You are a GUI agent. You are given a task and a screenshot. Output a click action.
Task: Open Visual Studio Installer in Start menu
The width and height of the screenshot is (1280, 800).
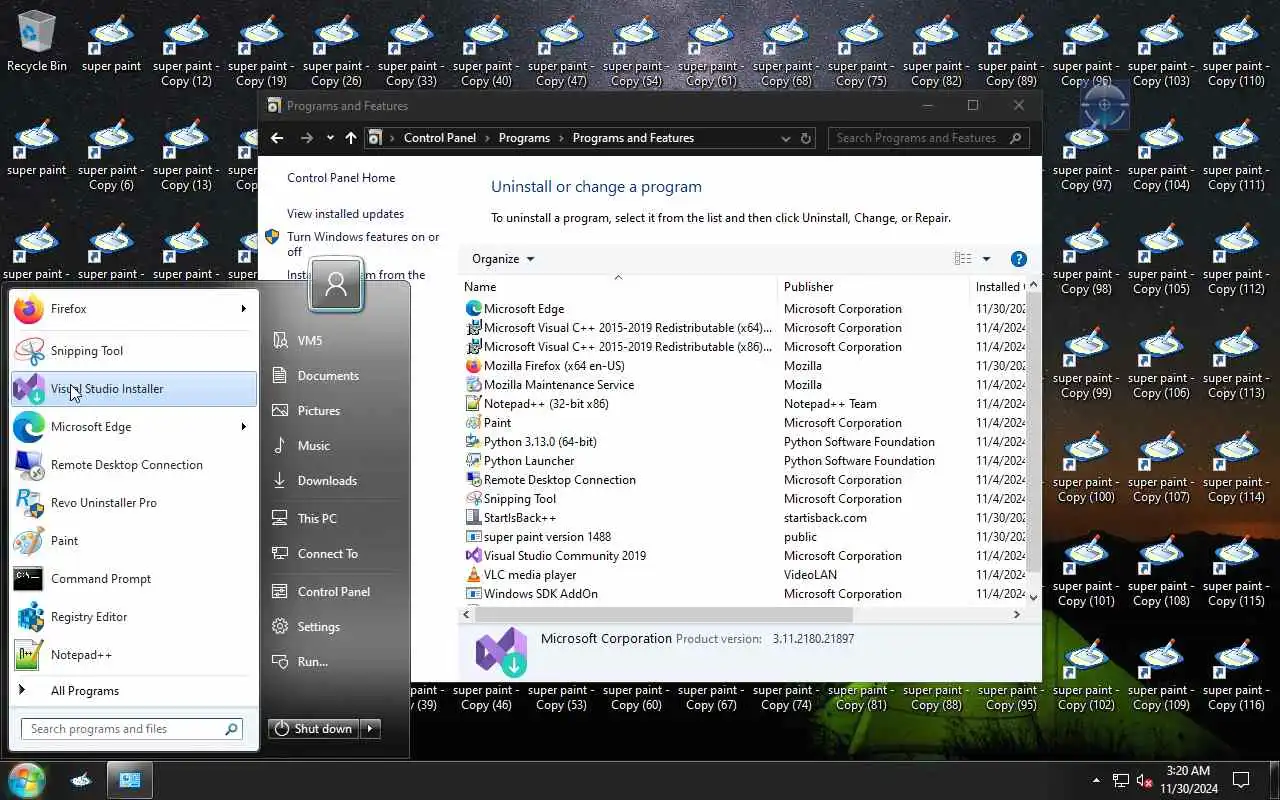click(x=134, y=389)
